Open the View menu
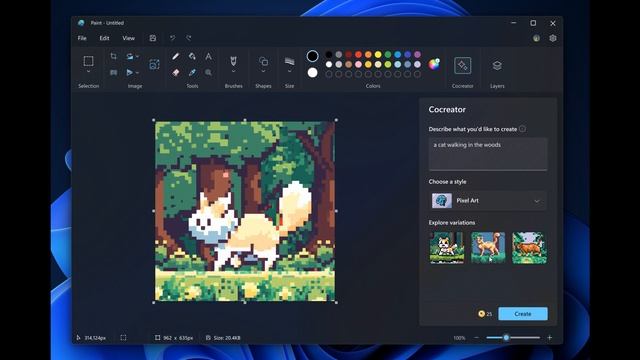The width and height of the screenshot is (640, 360). 129,38
